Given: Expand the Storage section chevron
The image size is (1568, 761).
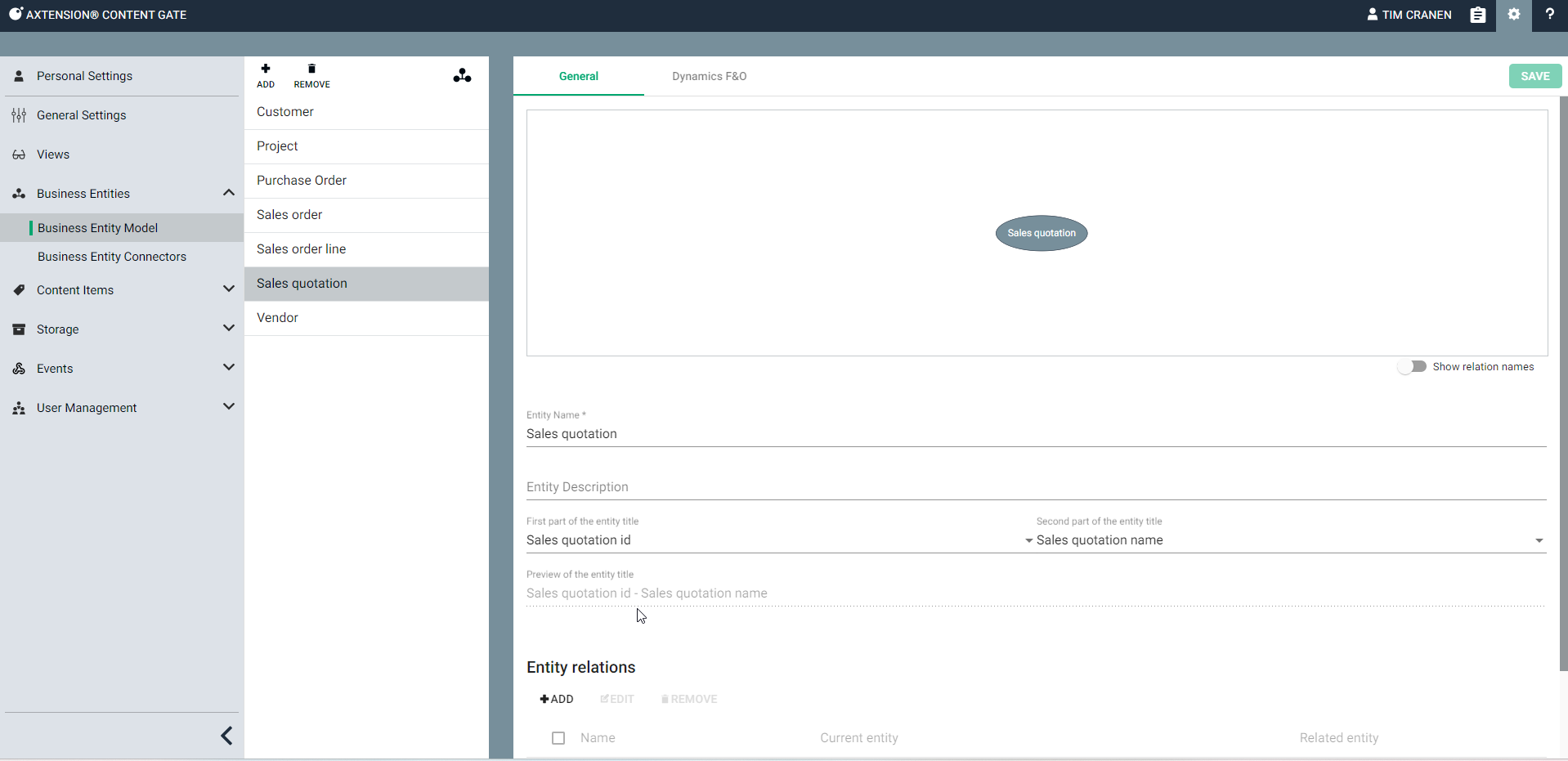Looking at the screenshot, I should (228, 329).
